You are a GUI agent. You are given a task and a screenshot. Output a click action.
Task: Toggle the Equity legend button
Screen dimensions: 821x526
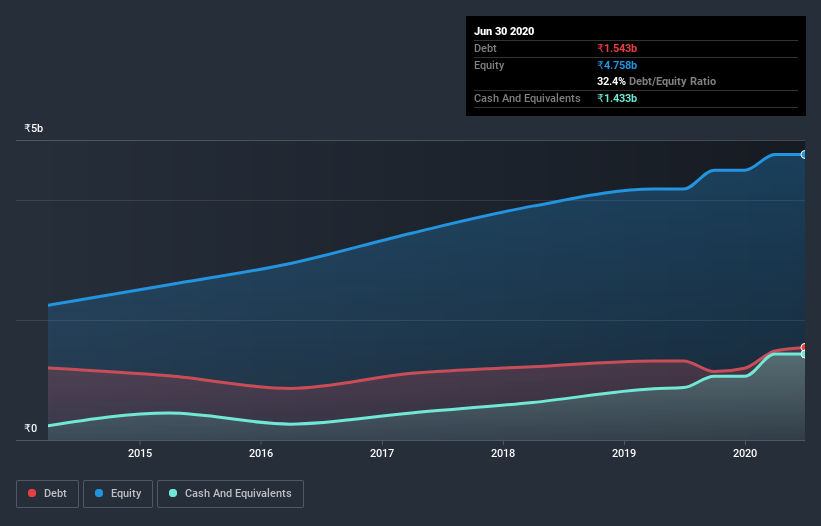pyautogui.click(x=118, y=494)
